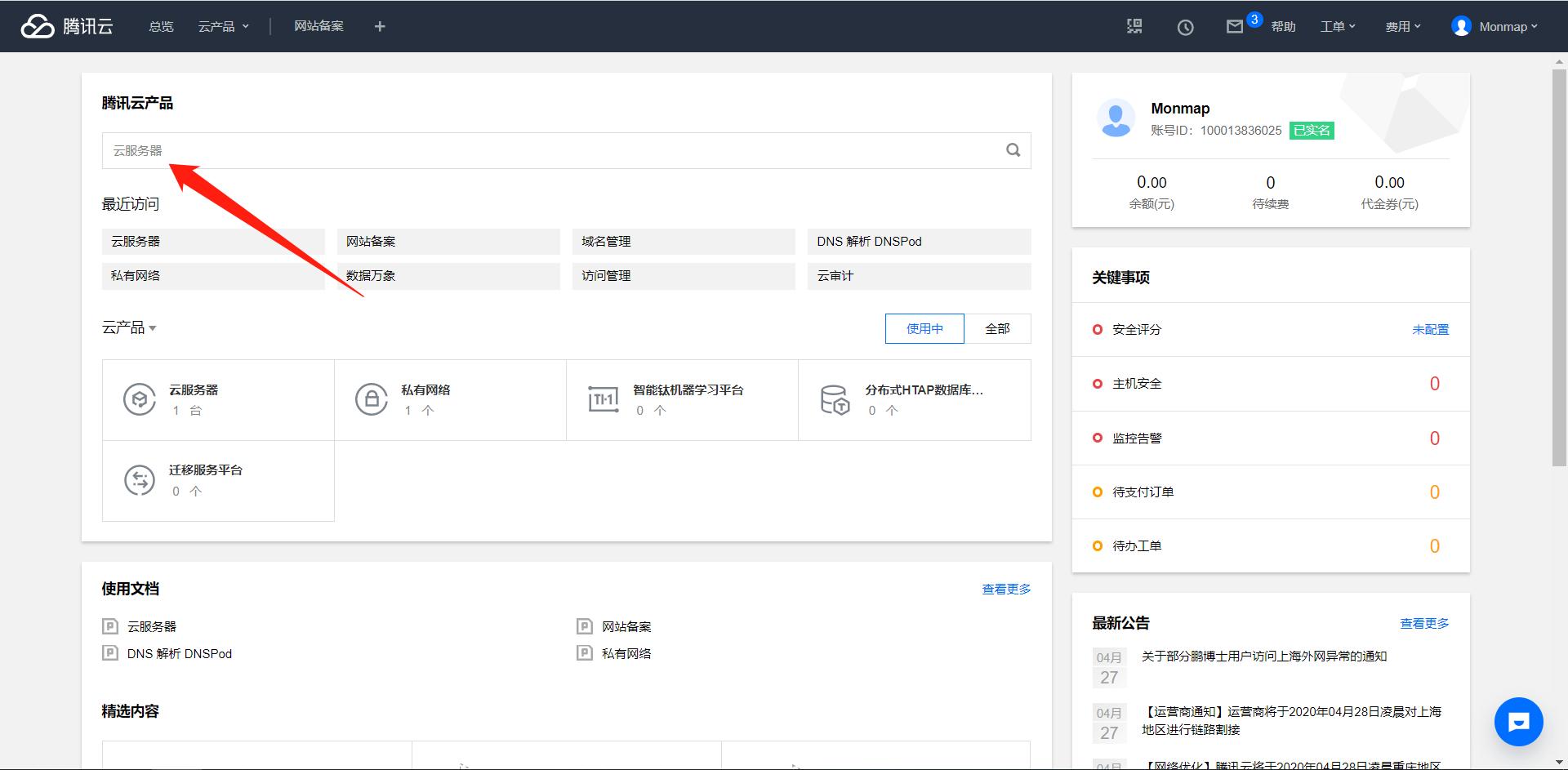Click inside the 云服务器 search field

[490, 150]
